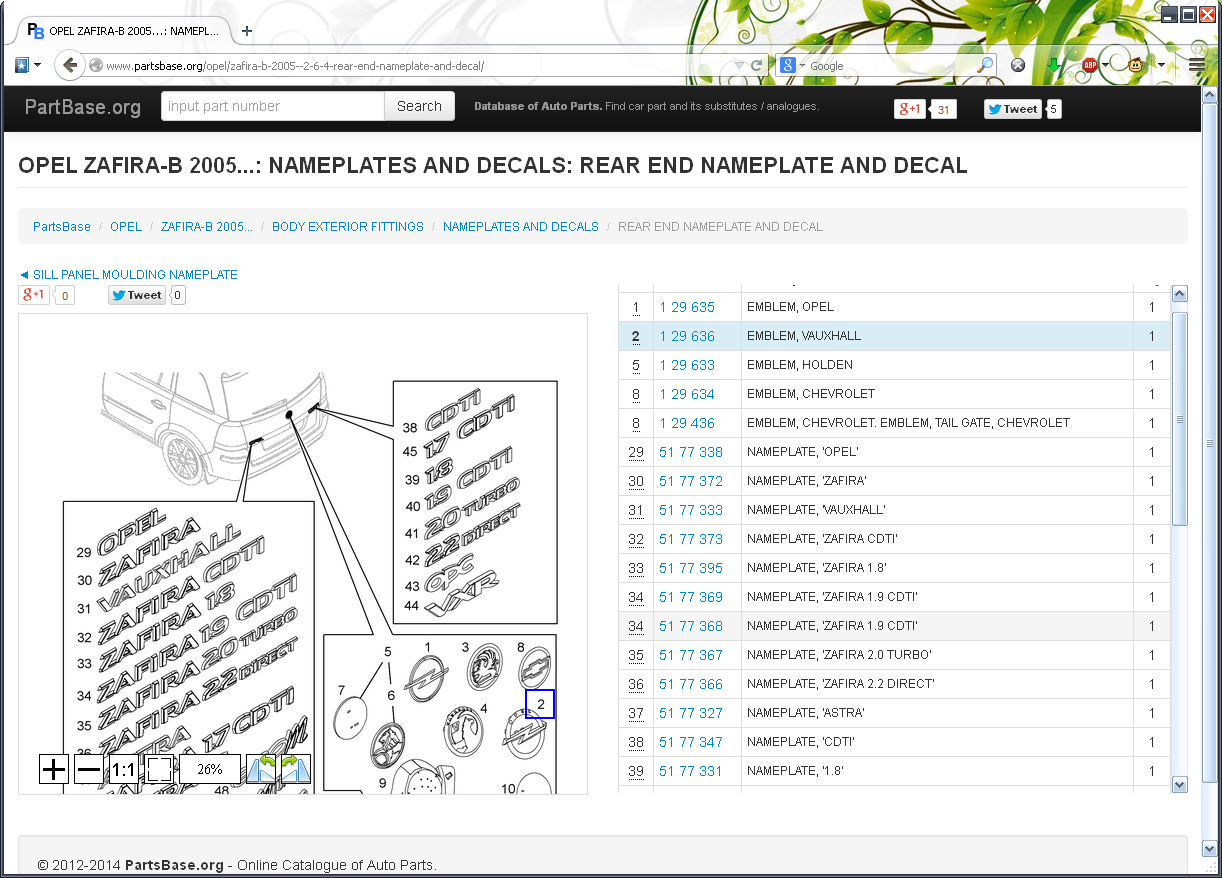1222x878 pixels.
Task: Open the green downloads arrow icon
Action: (x=1053, y=65)
